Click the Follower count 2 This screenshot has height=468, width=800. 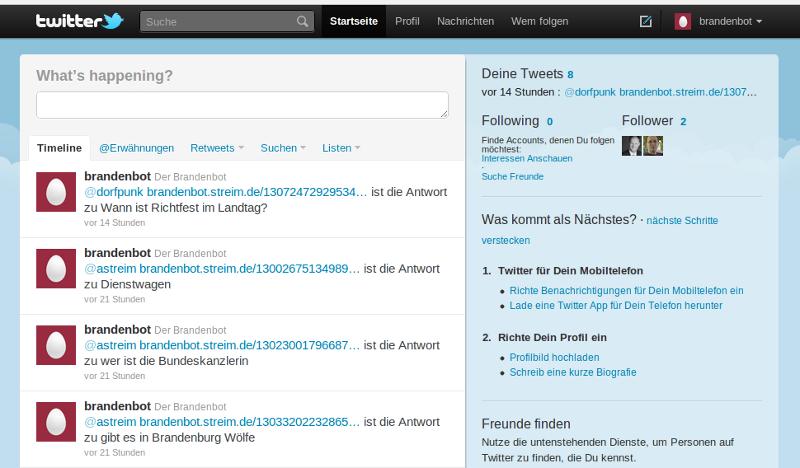pos(683,121)
